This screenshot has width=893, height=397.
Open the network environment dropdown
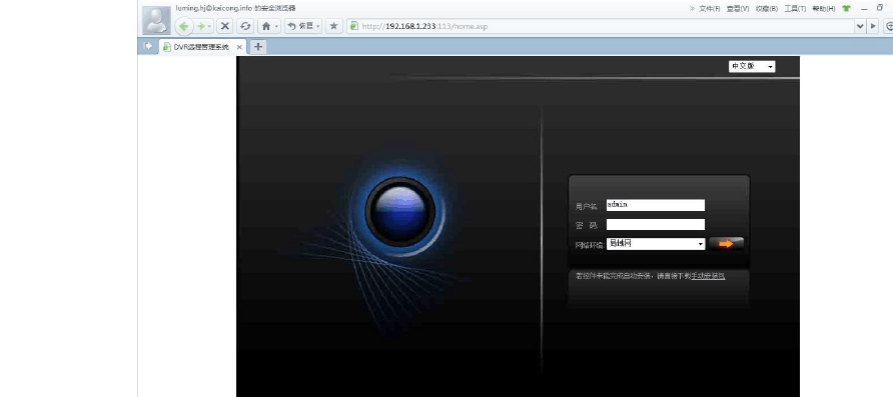pos(656,244)
